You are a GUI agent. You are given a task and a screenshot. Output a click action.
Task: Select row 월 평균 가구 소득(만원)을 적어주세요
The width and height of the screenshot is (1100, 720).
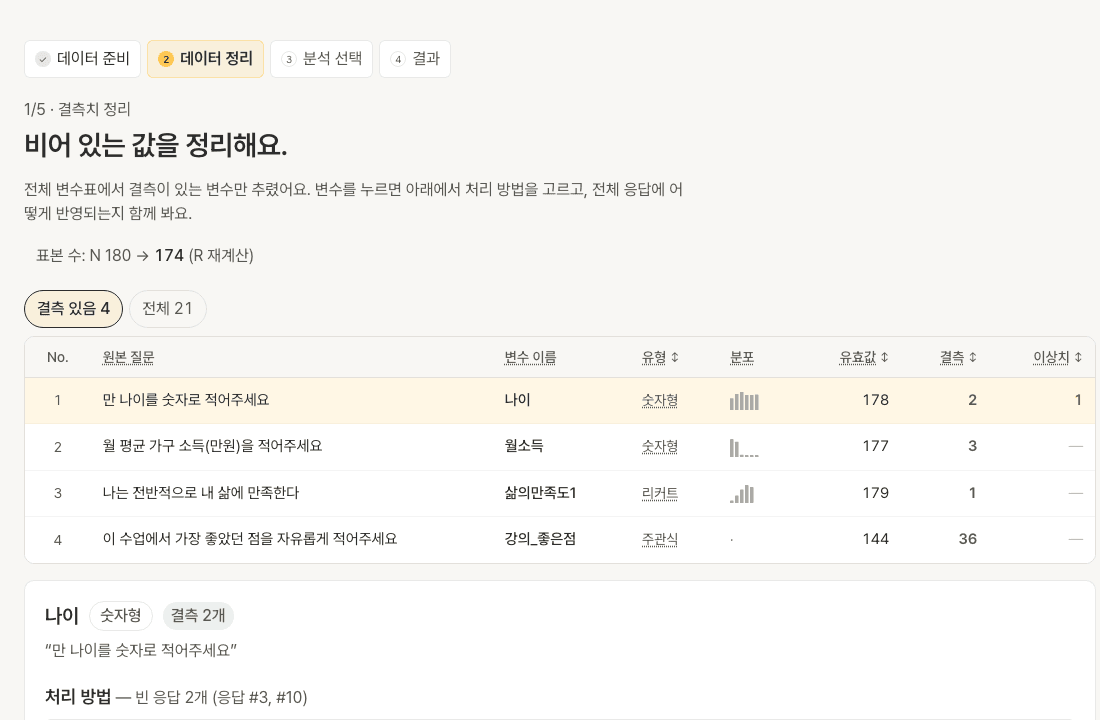[560, 447]
